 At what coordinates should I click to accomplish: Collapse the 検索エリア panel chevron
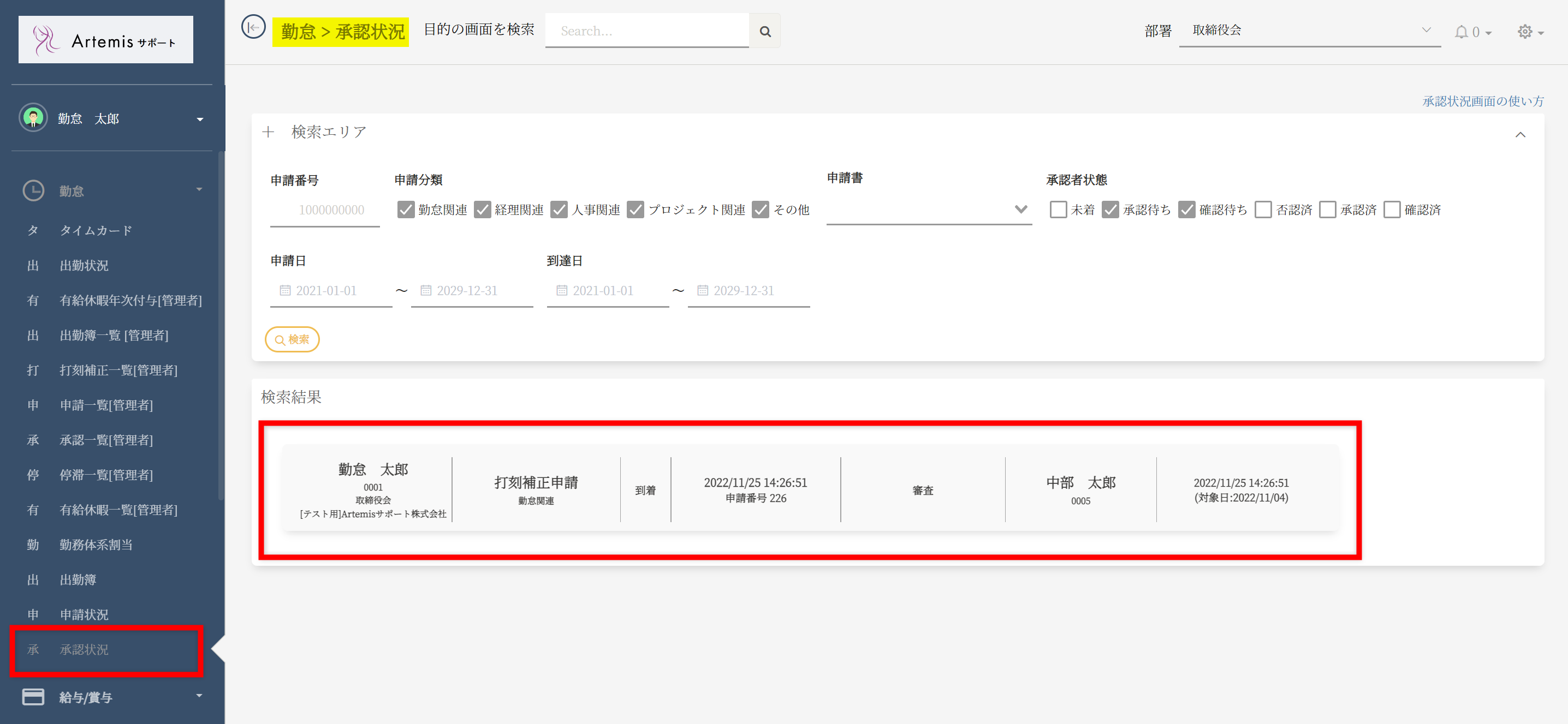tap(1520, 134)
